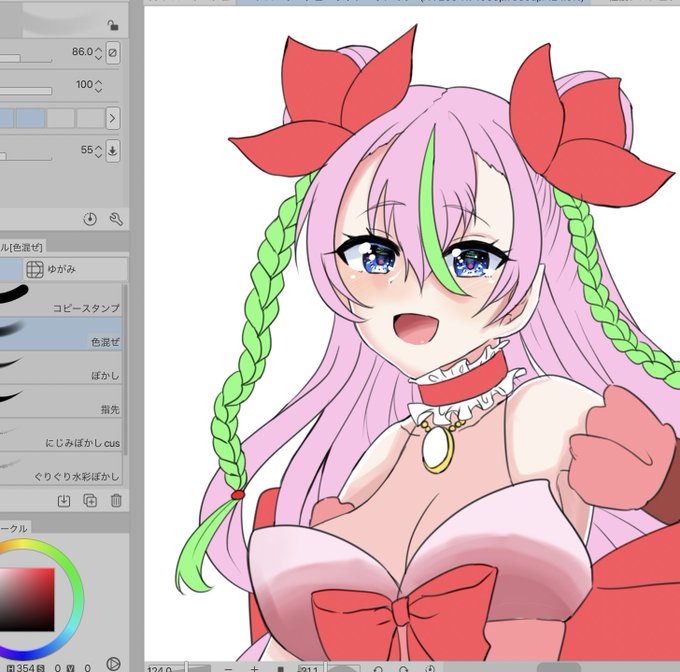Duplicate the selected sub tool
680x672 pixels.
(x=90, y=501)
